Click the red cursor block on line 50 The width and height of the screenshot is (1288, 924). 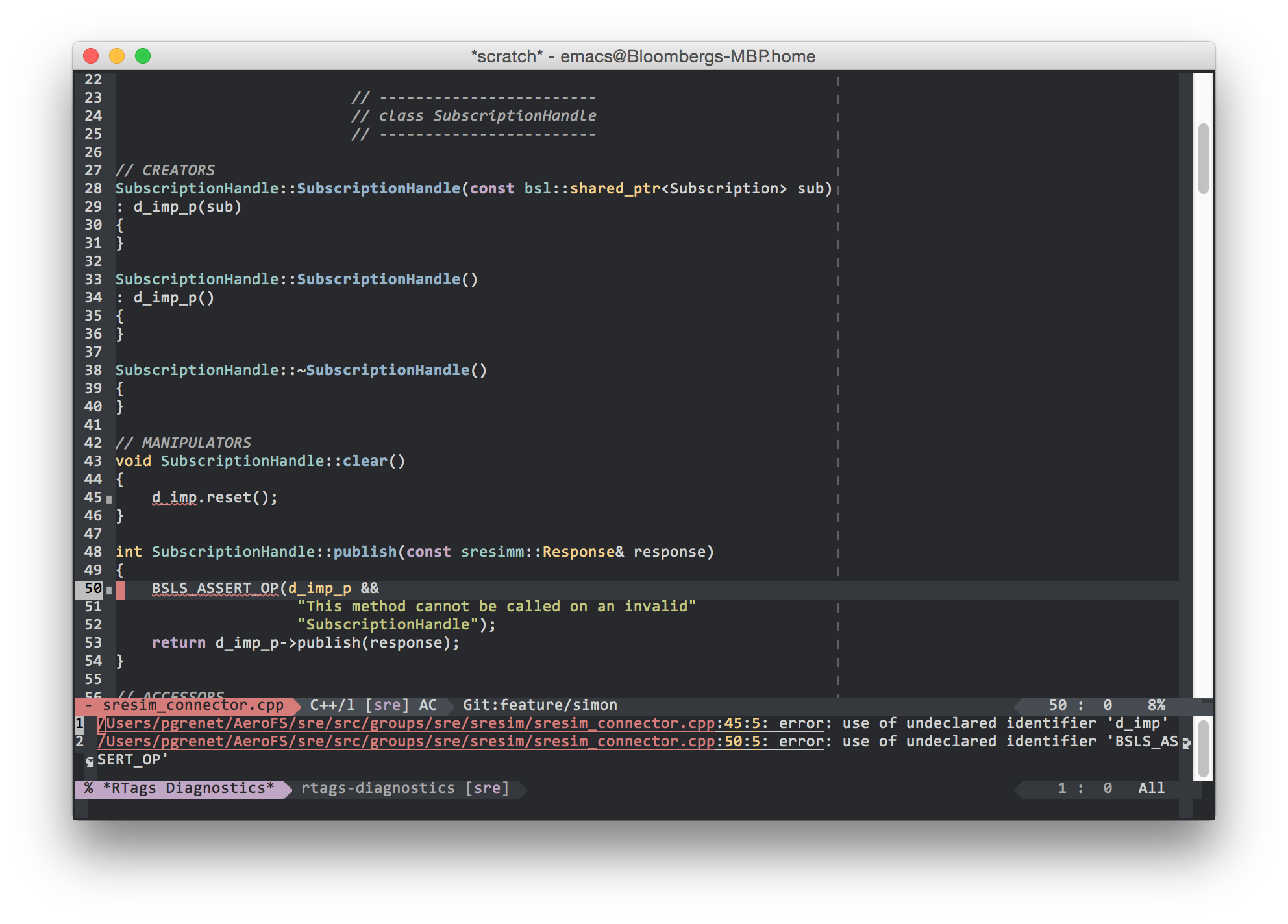click(x=120, y=590)
